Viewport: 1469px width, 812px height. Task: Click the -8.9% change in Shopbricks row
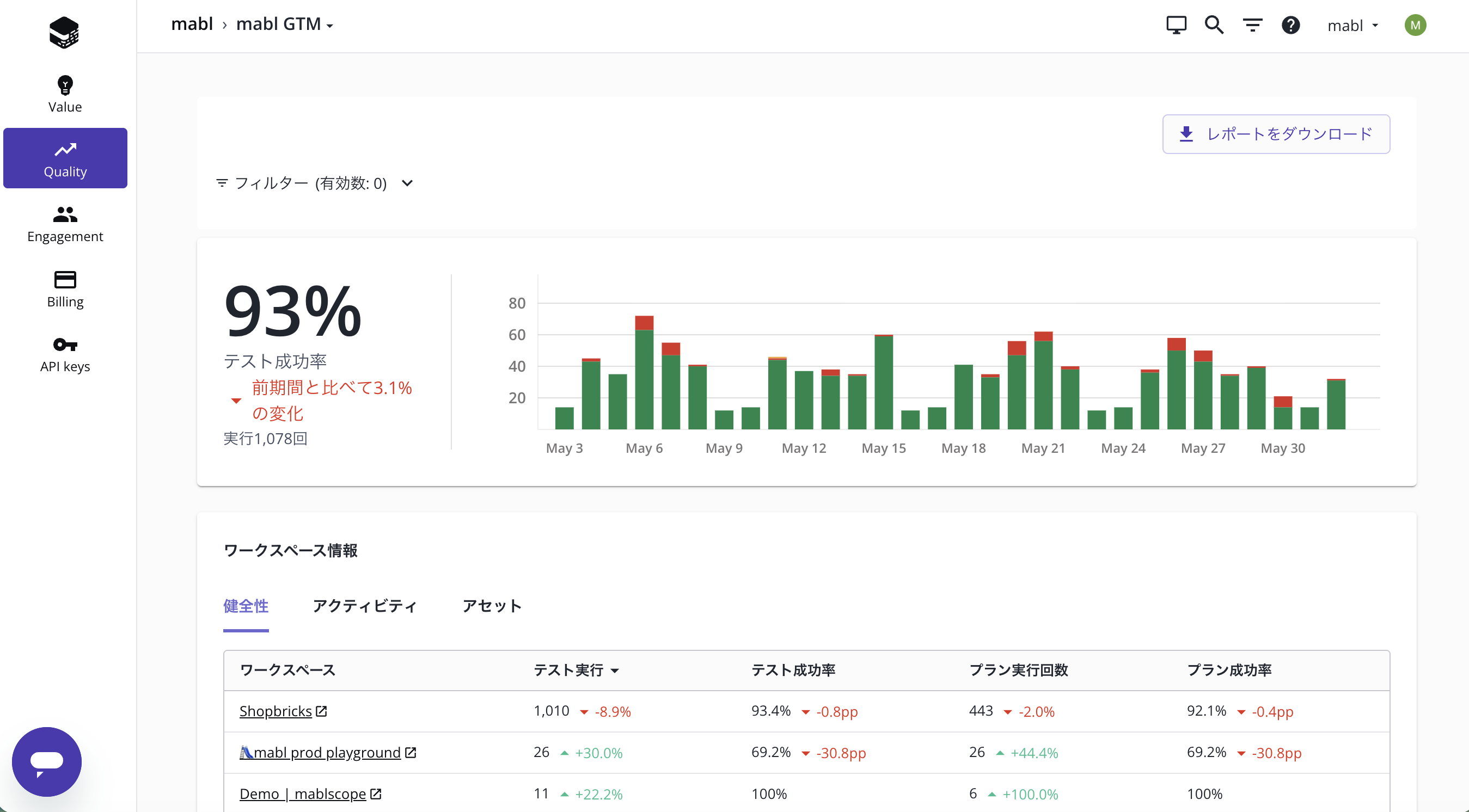613,712
